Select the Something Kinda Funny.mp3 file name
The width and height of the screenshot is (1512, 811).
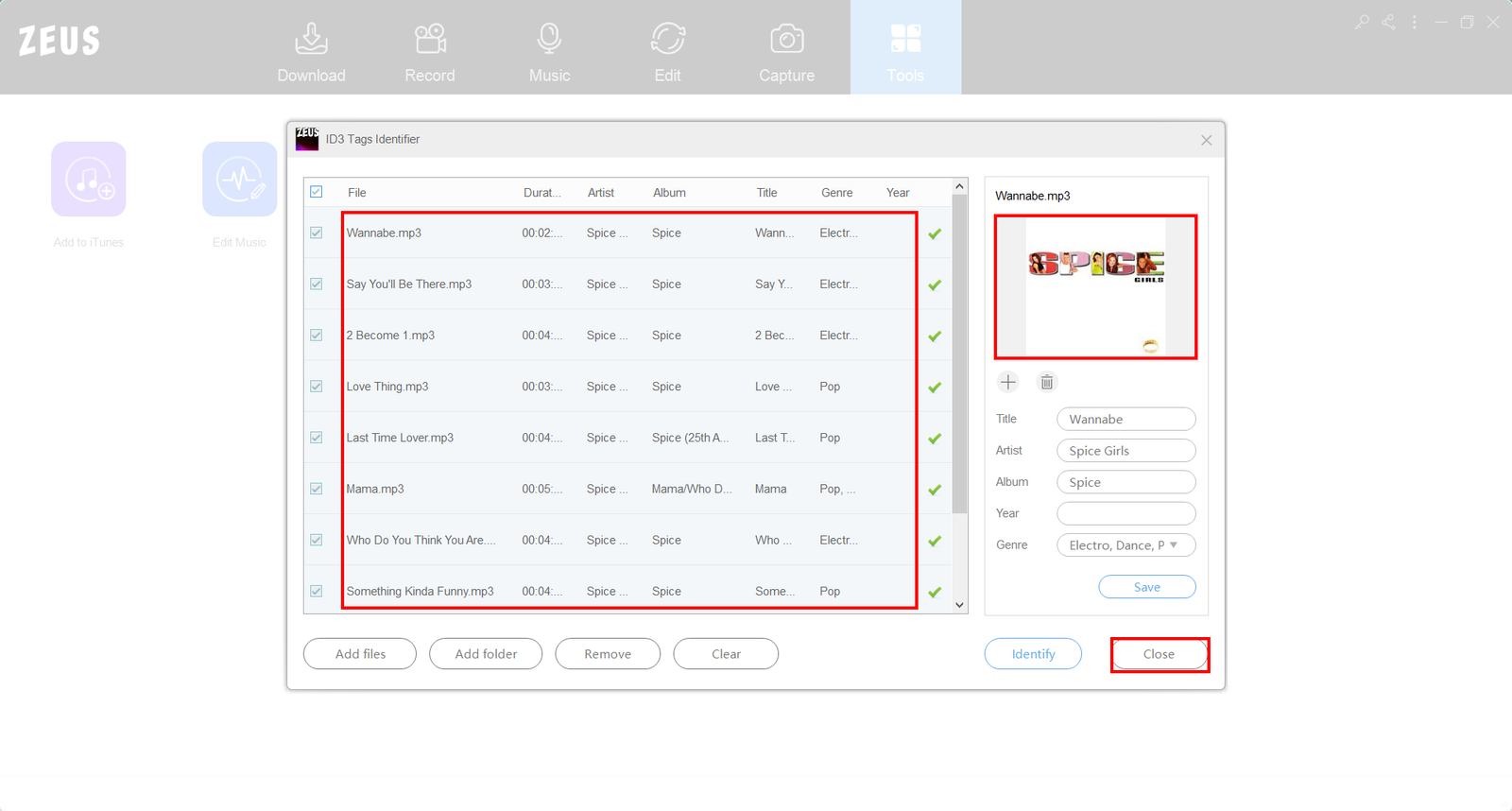420,591
